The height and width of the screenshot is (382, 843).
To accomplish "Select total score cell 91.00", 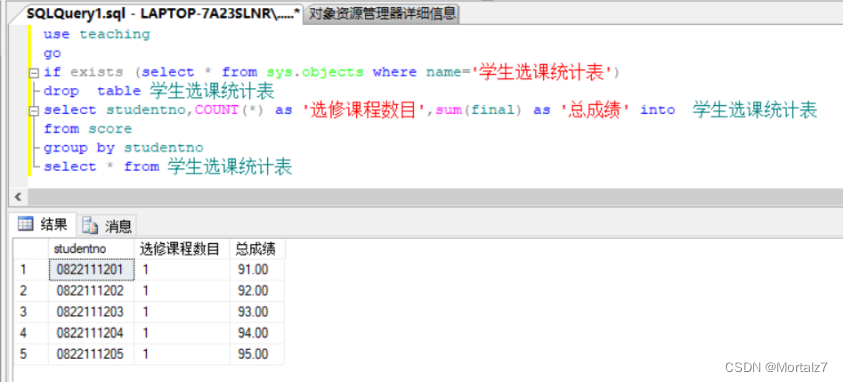I will pos(257,270).
